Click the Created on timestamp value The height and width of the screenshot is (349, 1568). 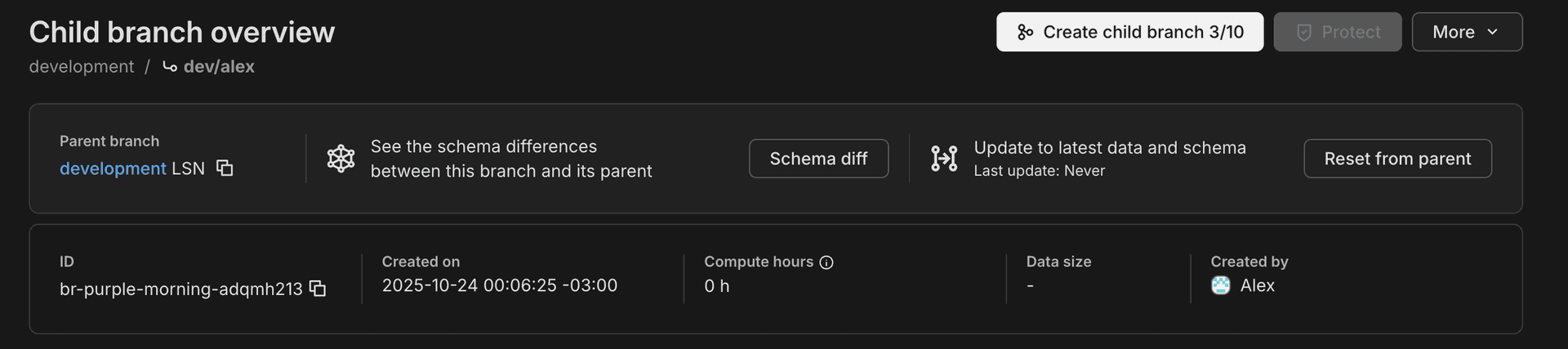pos(500,285)
